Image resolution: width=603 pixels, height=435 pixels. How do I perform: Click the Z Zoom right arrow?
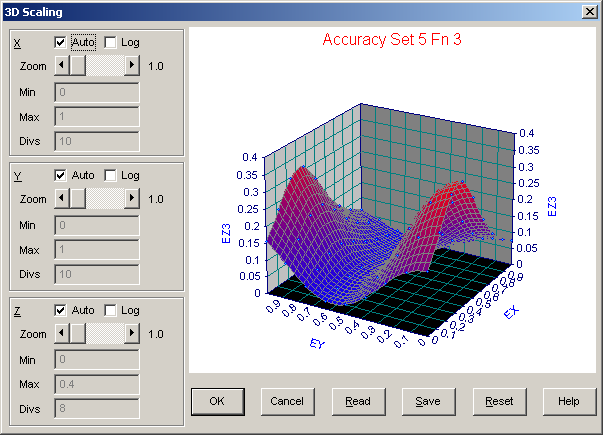tap(132, 333)
